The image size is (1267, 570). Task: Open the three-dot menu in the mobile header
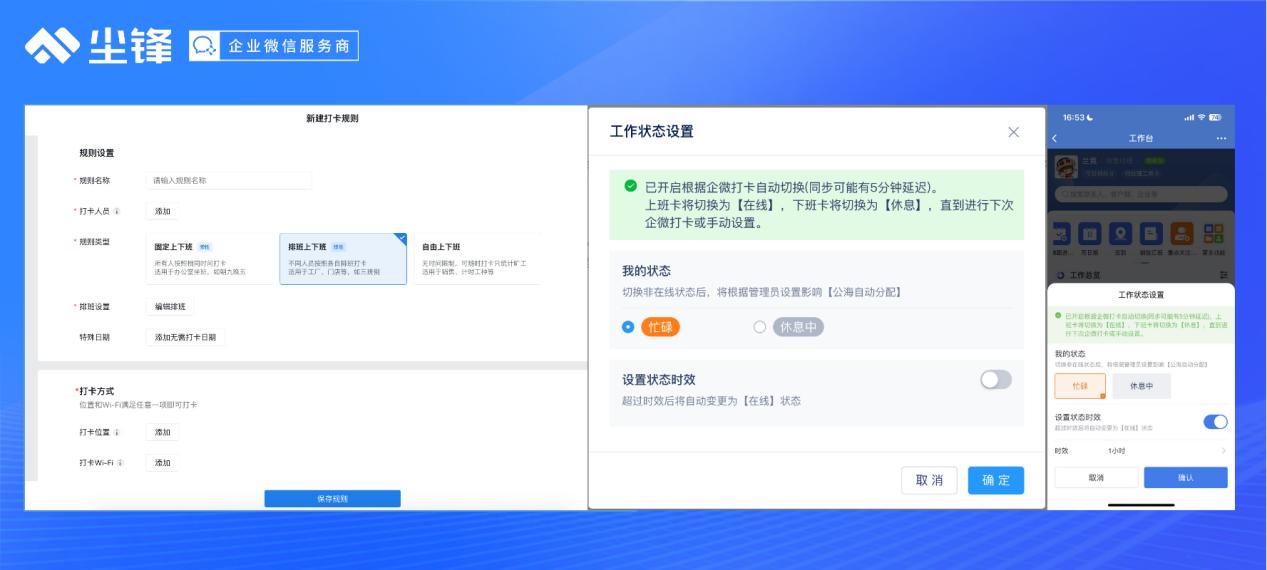[1220, 138]
